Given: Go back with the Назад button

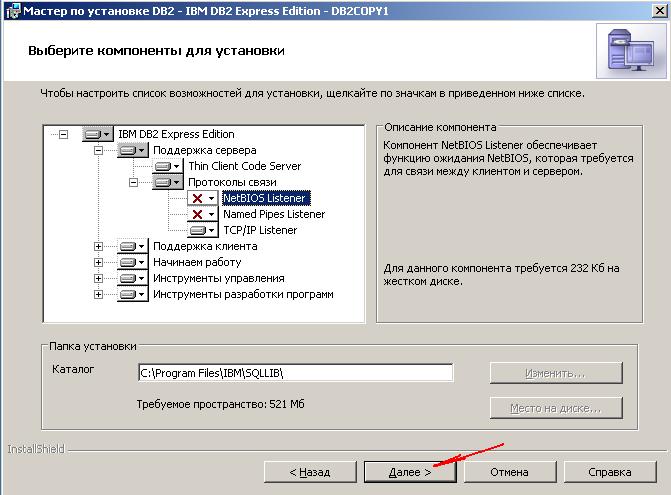Looking at the screenshot, I should tap(310, 472).
